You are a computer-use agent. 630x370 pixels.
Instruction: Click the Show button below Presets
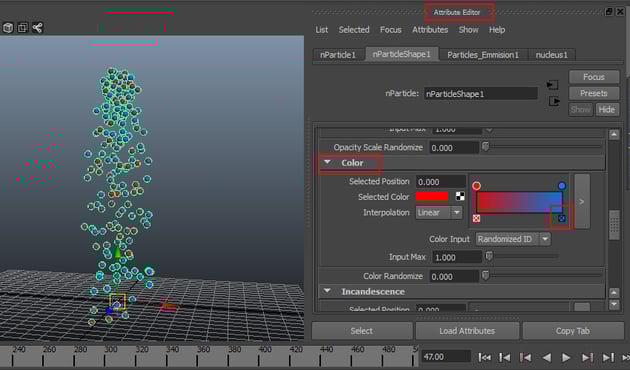pos(581,109)
